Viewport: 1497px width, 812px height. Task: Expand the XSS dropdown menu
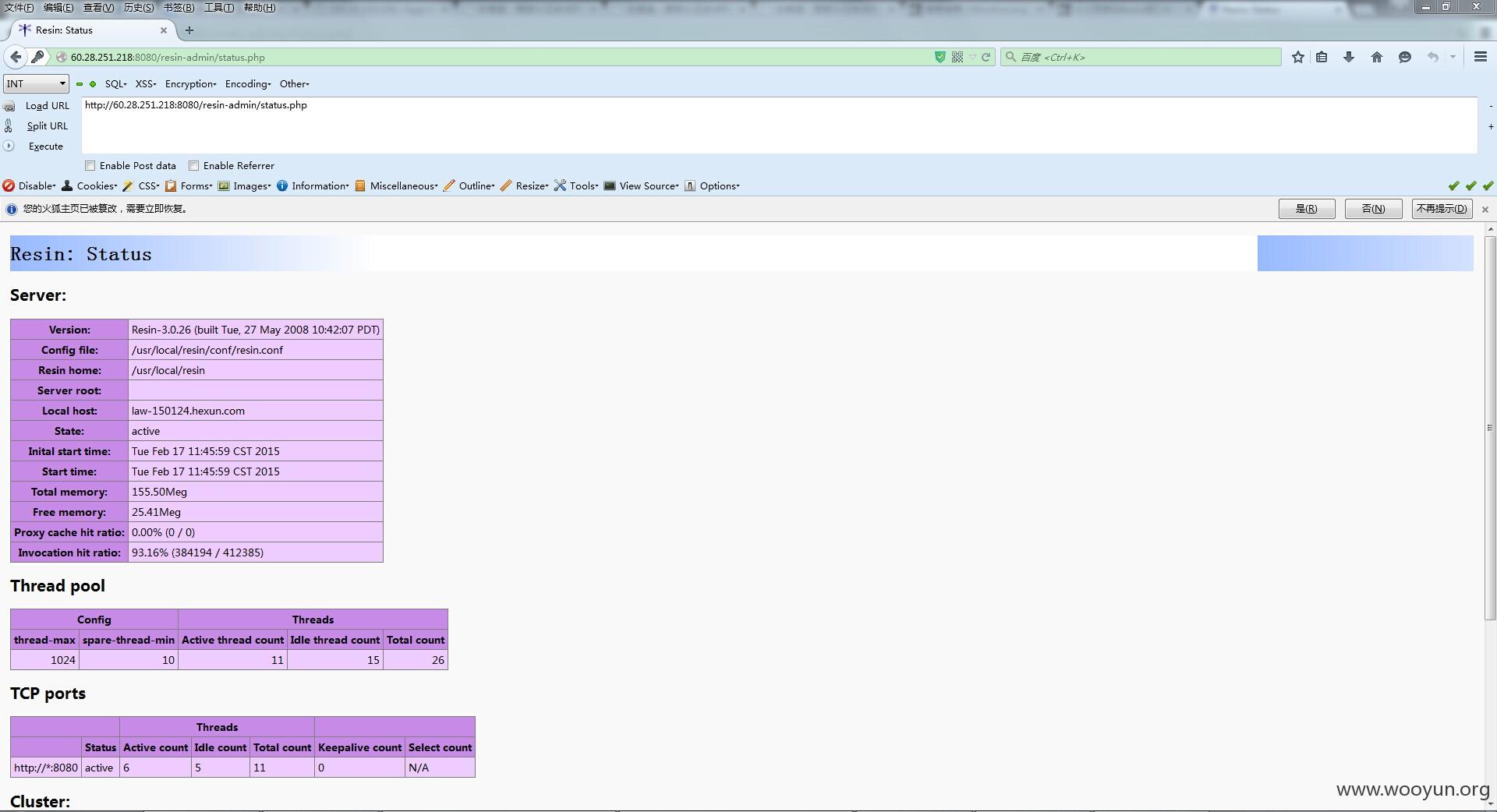(x=146, y=84)
